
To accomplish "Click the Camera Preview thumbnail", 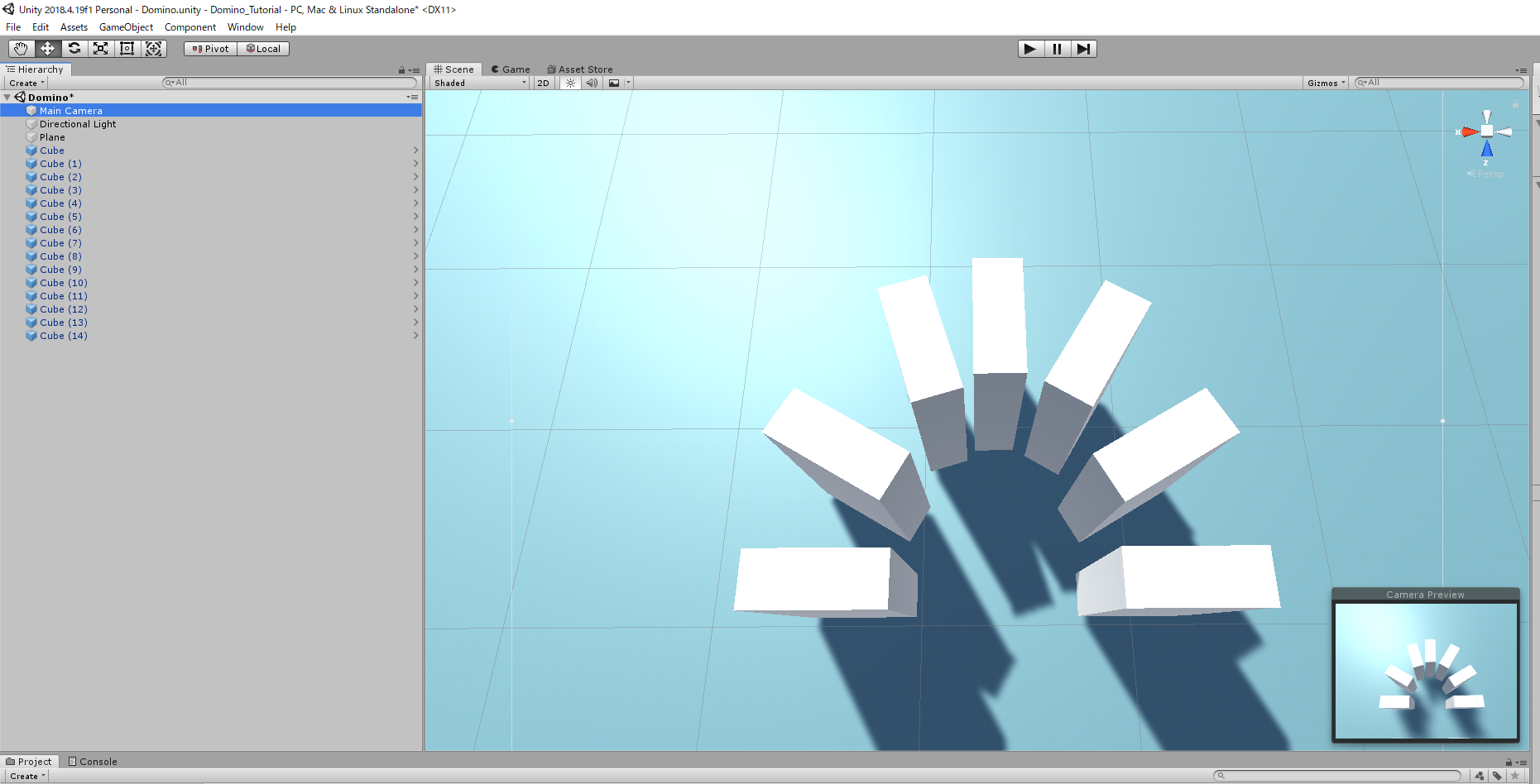I will [1426, 671].
